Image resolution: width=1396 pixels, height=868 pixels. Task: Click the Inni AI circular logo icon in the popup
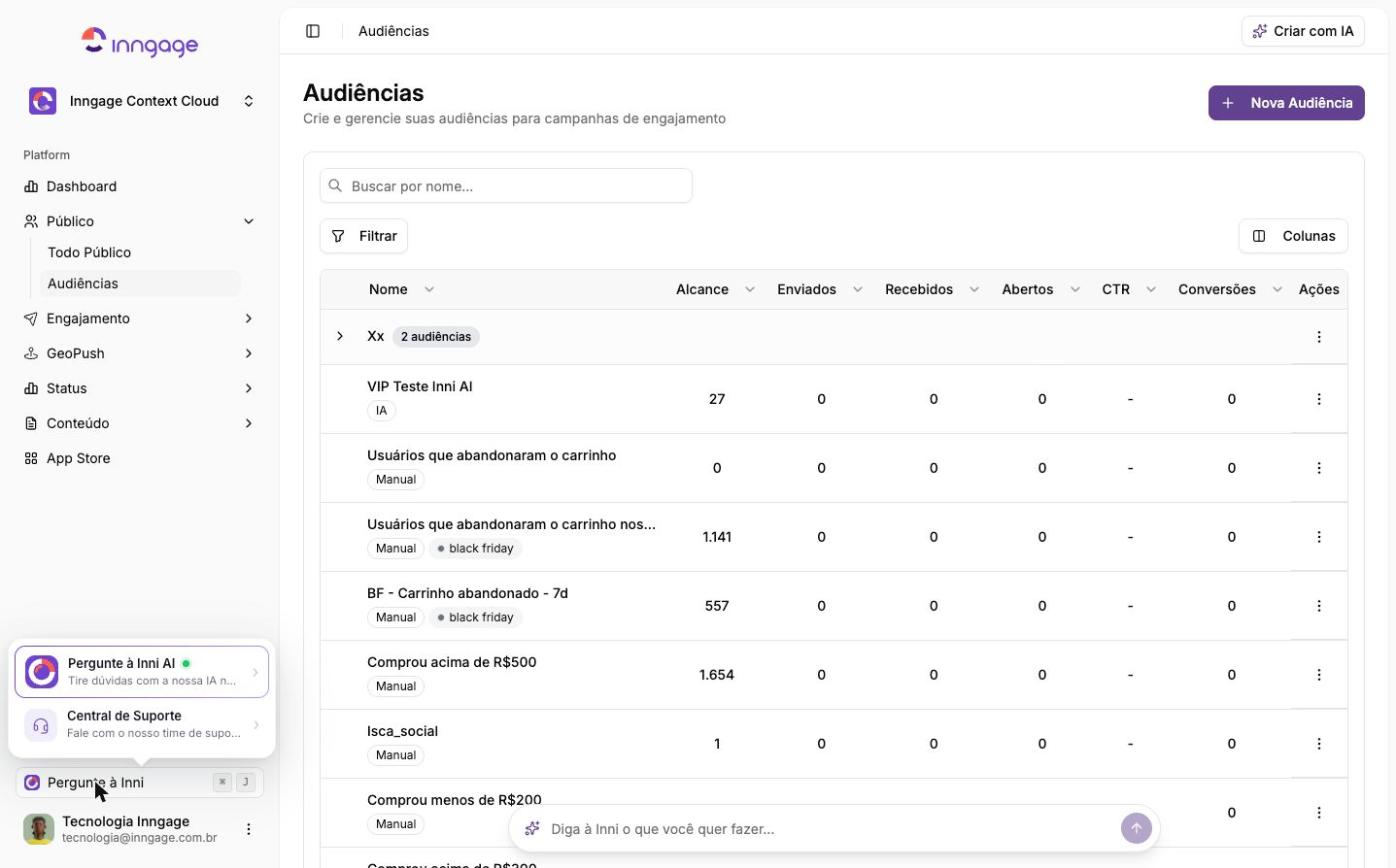point(41,672)
